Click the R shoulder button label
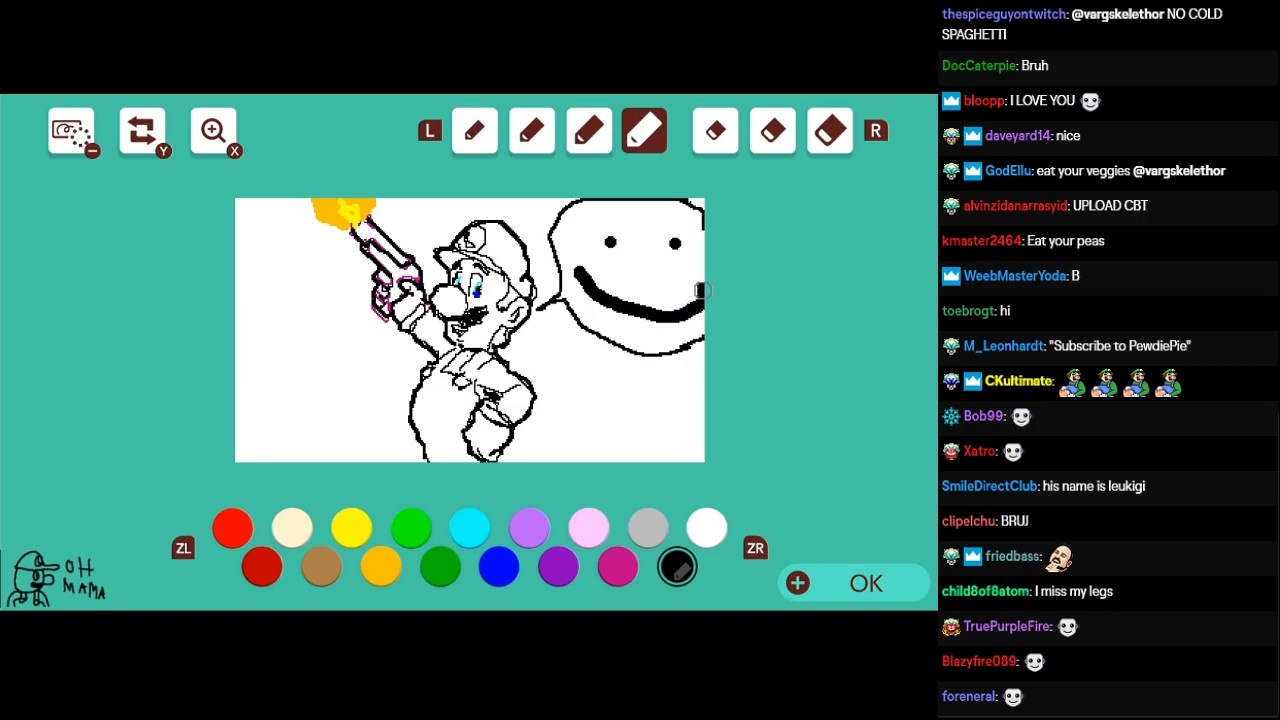The height and width of the screenshot is (720, 1280). point(876,131)
